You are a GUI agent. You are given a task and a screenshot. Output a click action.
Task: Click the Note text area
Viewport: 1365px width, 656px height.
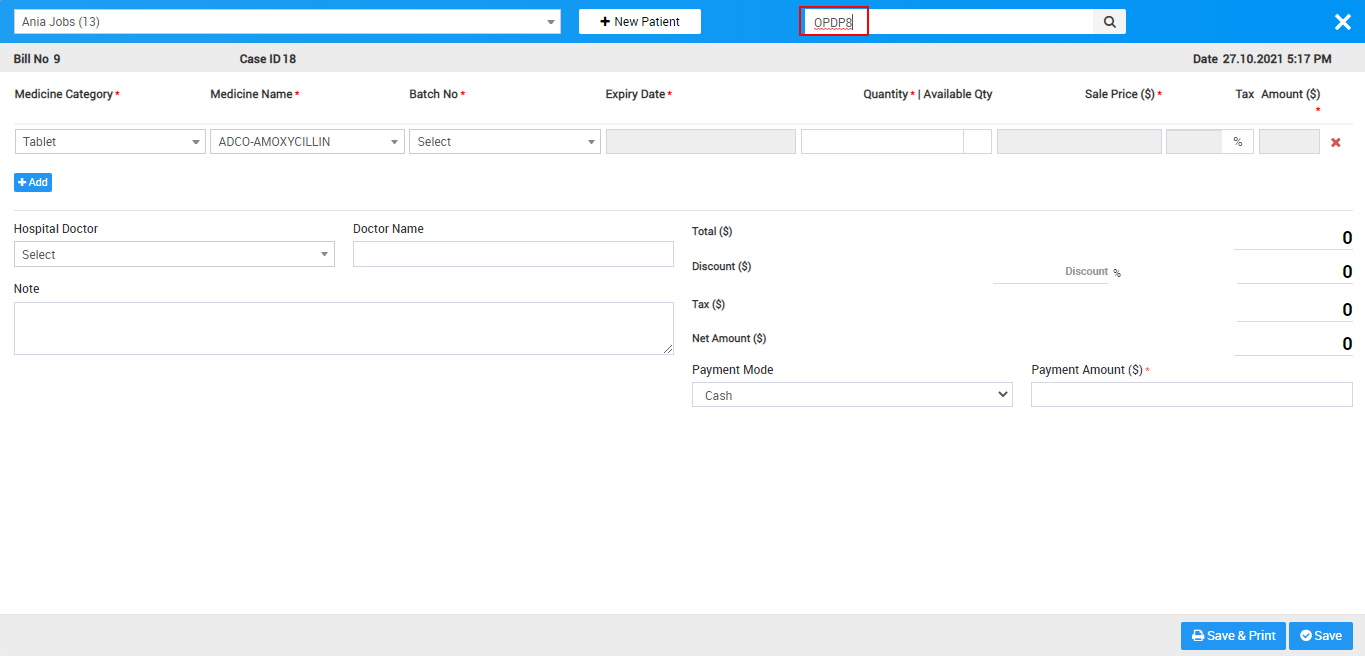tap(343, 328)
